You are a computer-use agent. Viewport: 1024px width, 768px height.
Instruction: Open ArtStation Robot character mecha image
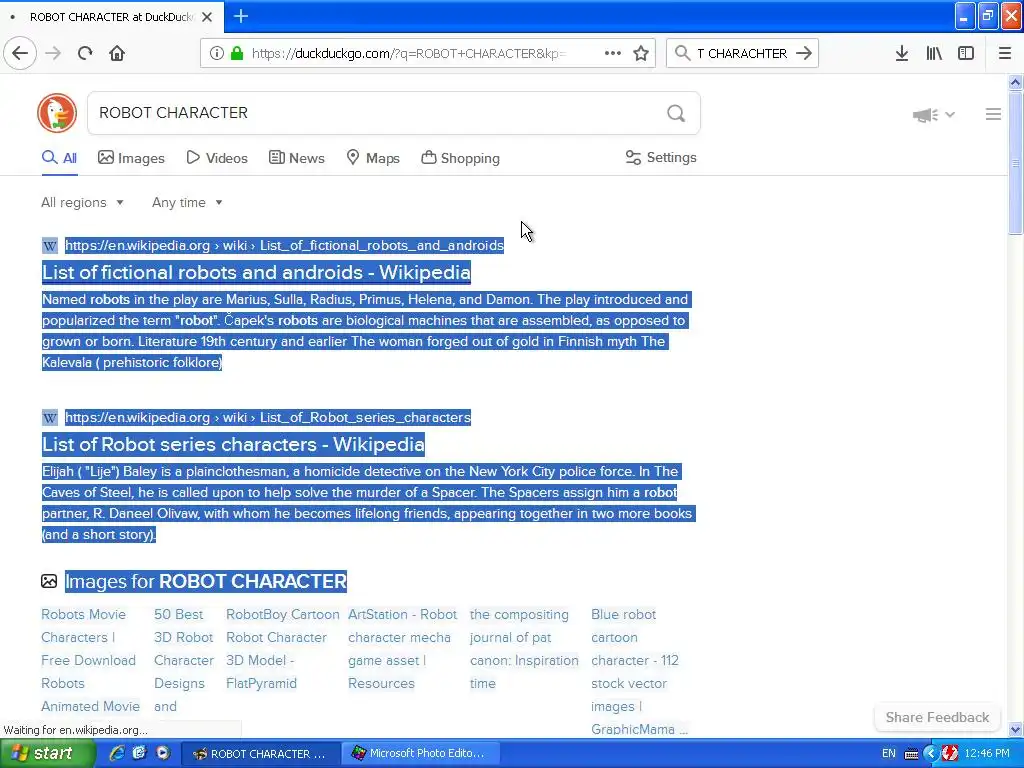tap(402, 649)
